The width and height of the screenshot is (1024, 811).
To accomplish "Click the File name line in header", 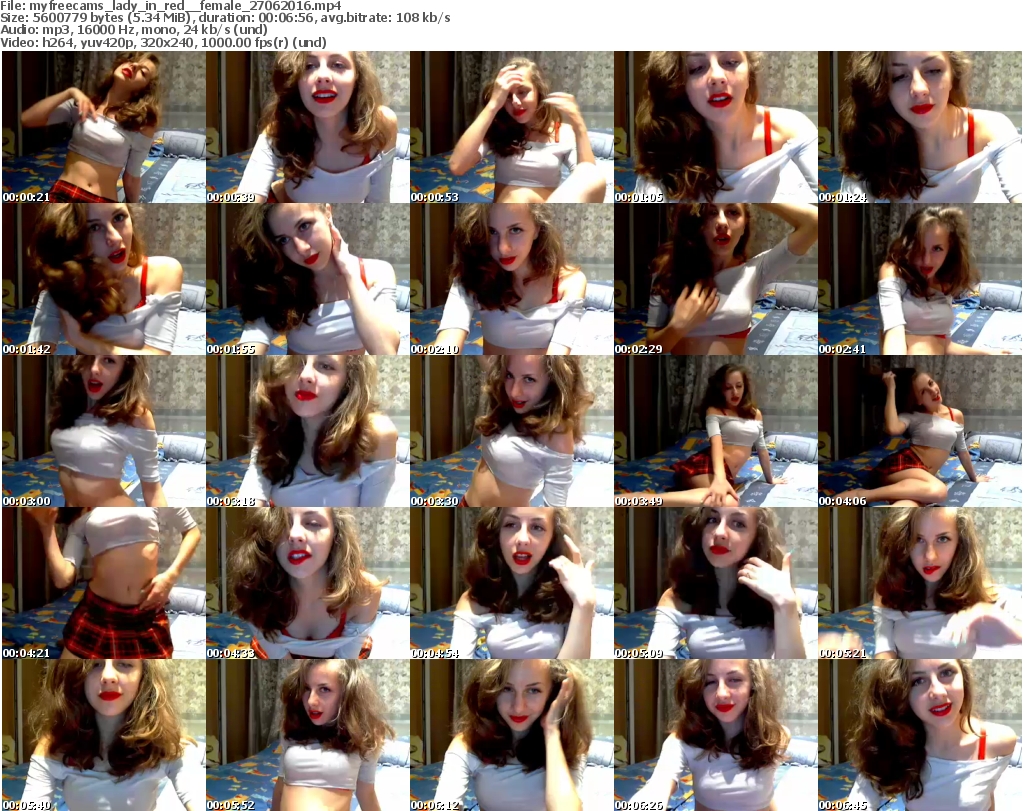I will click(171, 5).
